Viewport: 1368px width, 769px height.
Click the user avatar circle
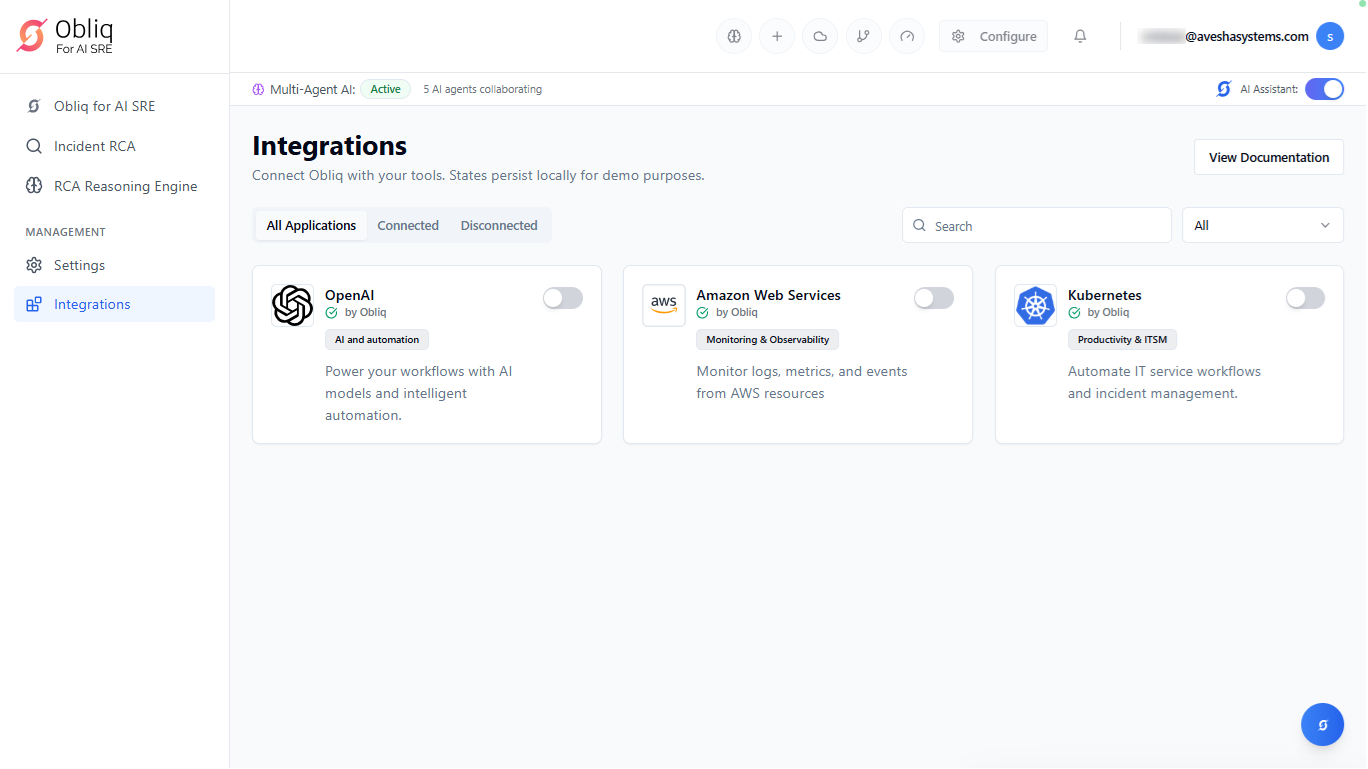pyautogui.click(x=1329, y=37)
